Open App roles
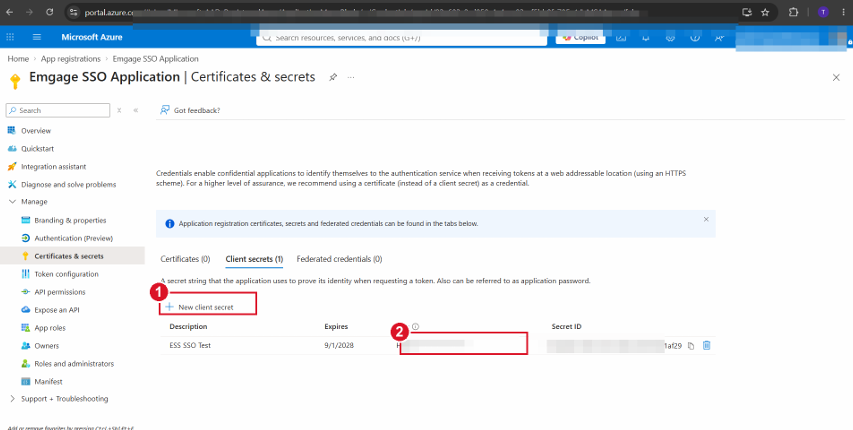The image size is (853, 430). click(x=50, y=328)
